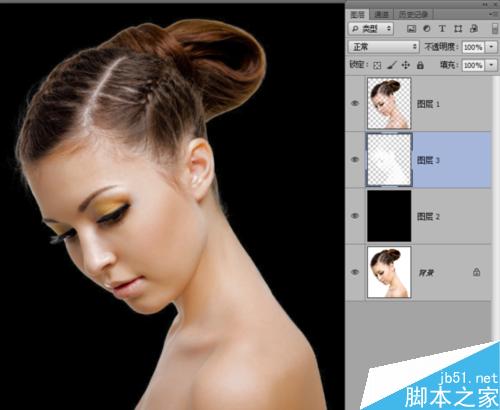This screenshot has height=410, width=500.
Task: Select the pixel layer filter icon
Action: coord(412,29)
